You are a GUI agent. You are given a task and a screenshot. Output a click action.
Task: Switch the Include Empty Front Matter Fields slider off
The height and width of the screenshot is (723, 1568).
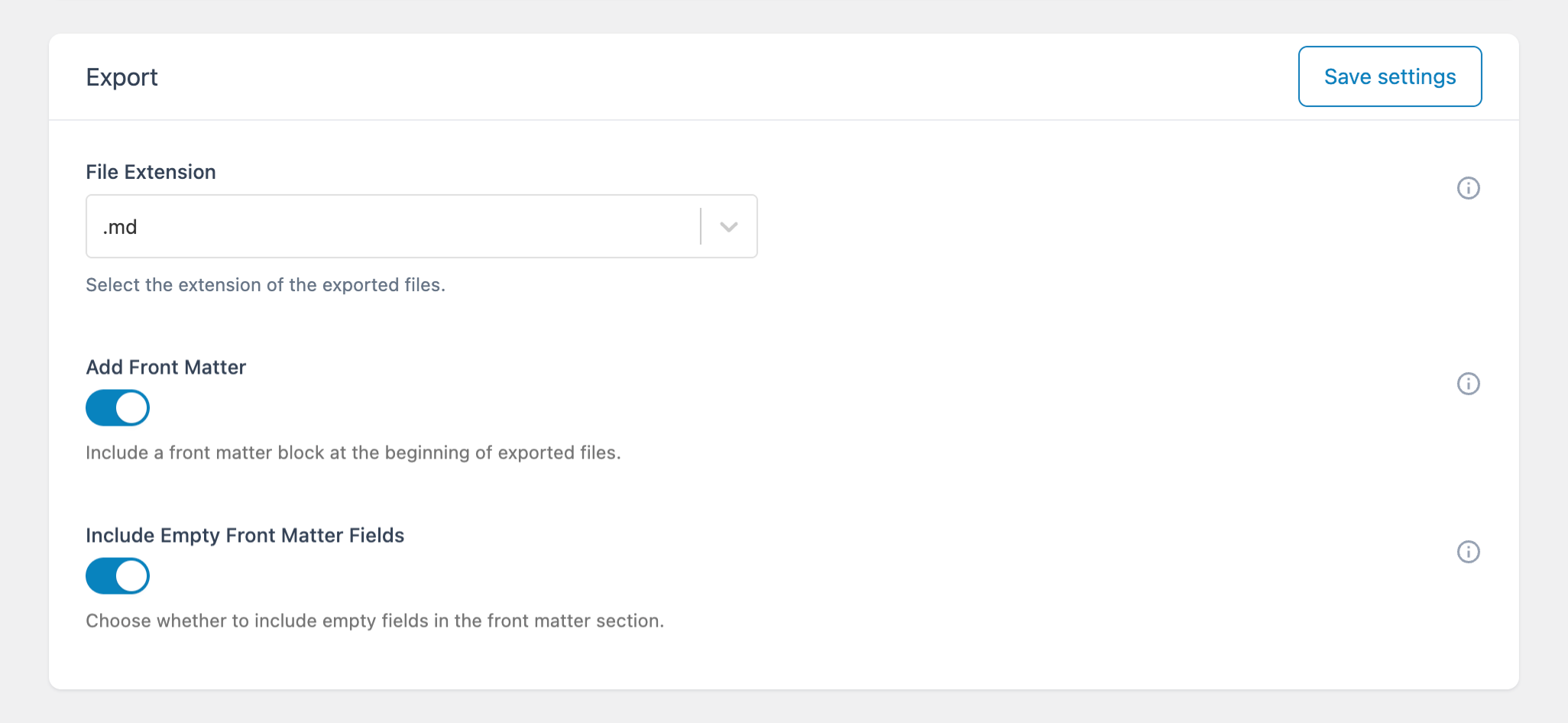(x=117, y=575)
